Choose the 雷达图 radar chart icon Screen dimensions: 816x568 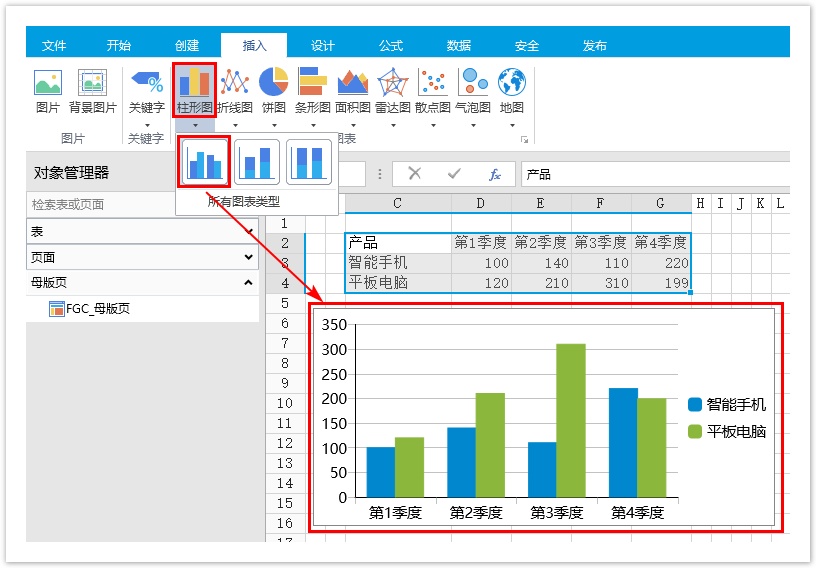[x=393, y=82]
